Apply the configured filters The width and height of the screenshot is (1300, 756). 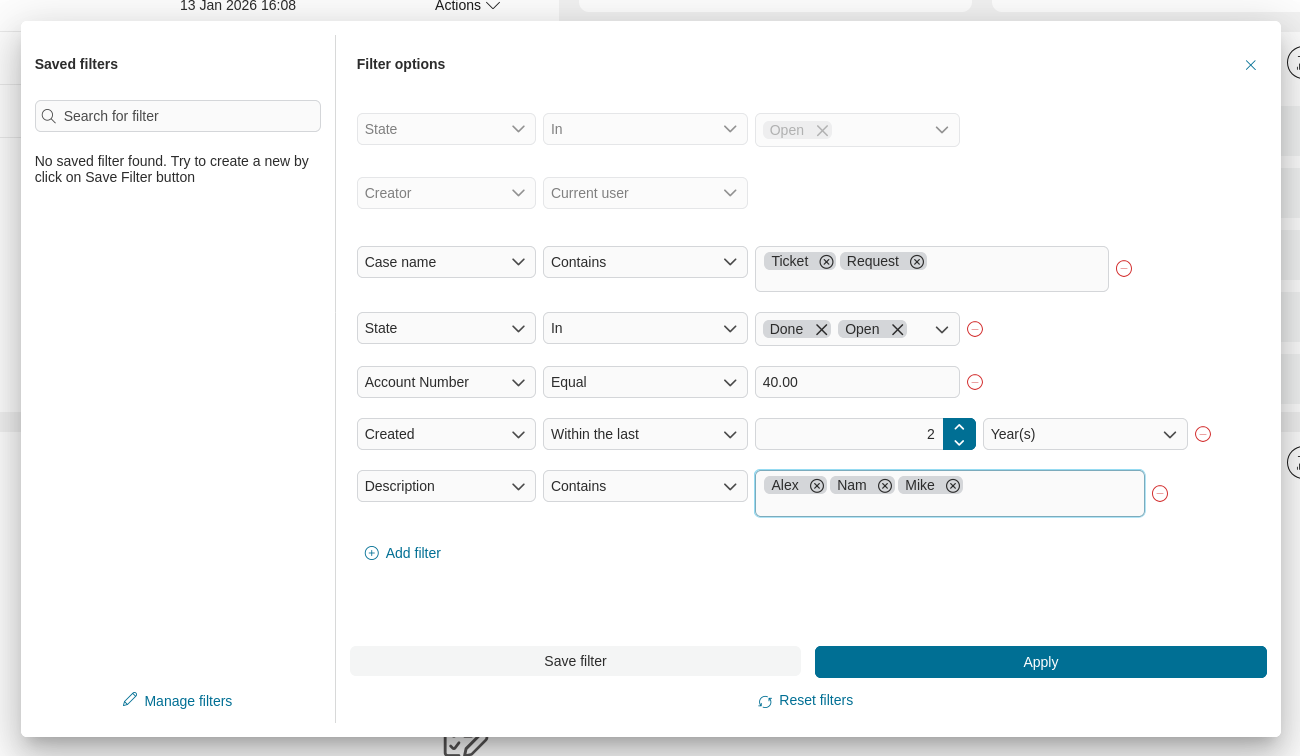pyautogui.click(x=1040, y=662)
